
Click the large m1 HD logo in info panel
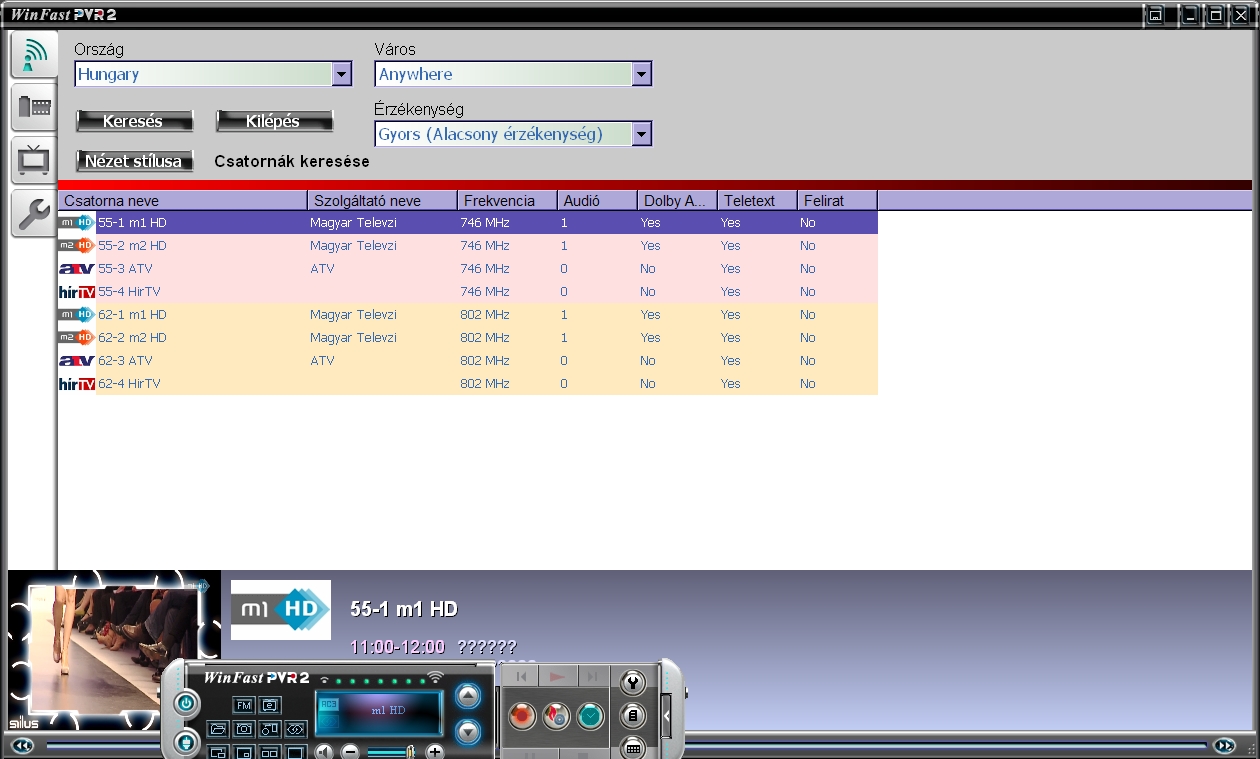[281, 610]
